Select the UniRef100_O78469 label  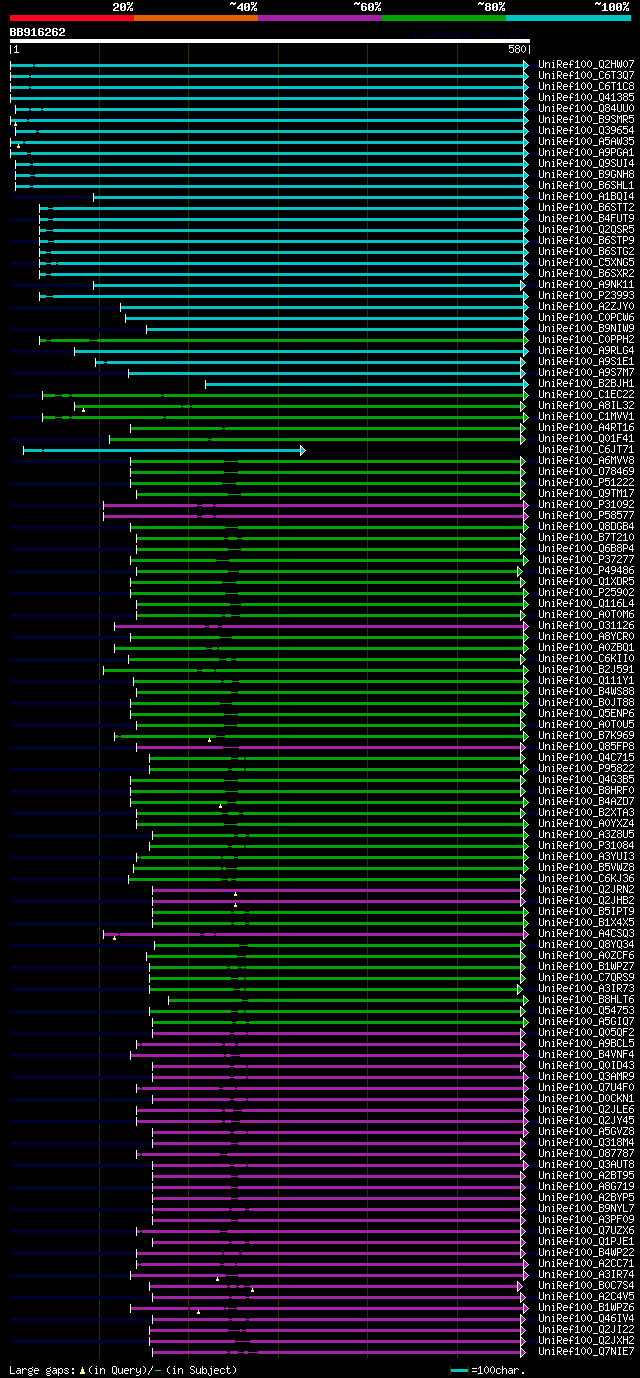586,471
